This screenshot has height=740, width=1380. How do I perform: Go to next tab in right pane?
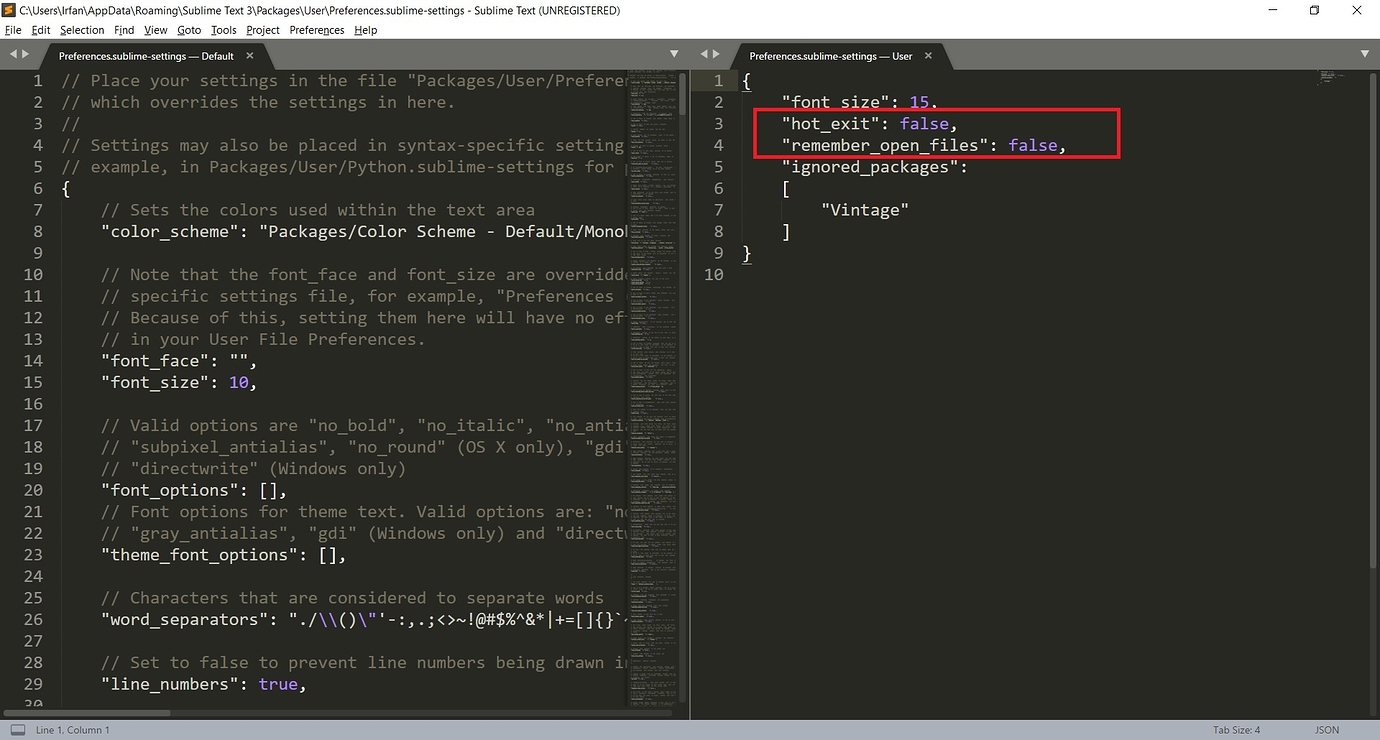[x=716, y=54]
